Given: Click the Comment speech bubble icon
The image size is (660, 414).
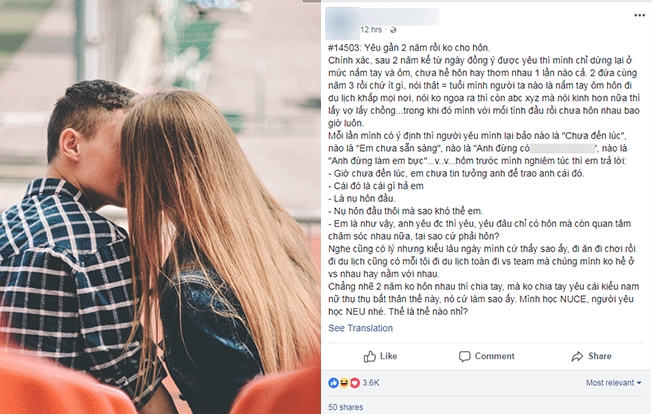Looking at the screenshot, I should pos(464,356).
